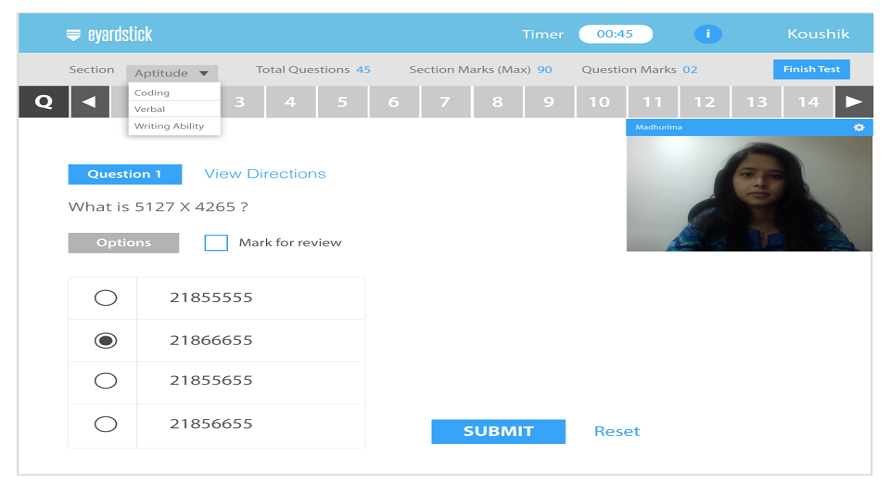Viewport: 890px width, 500px height.
Task: Choose Verbal from the section list
Action: click(x=174, y=109)
